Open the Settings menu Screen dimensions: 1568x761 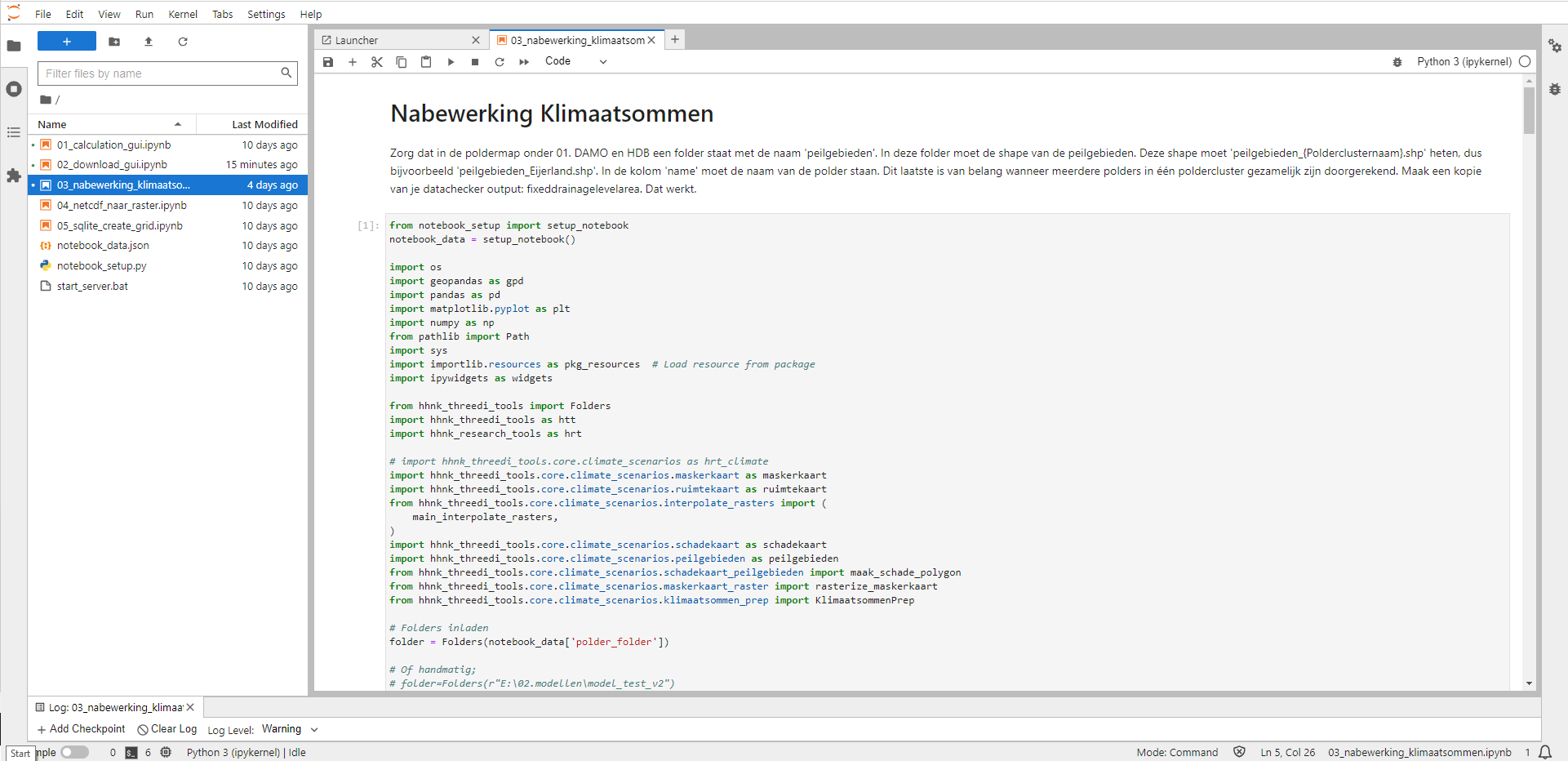pos(266,14)
